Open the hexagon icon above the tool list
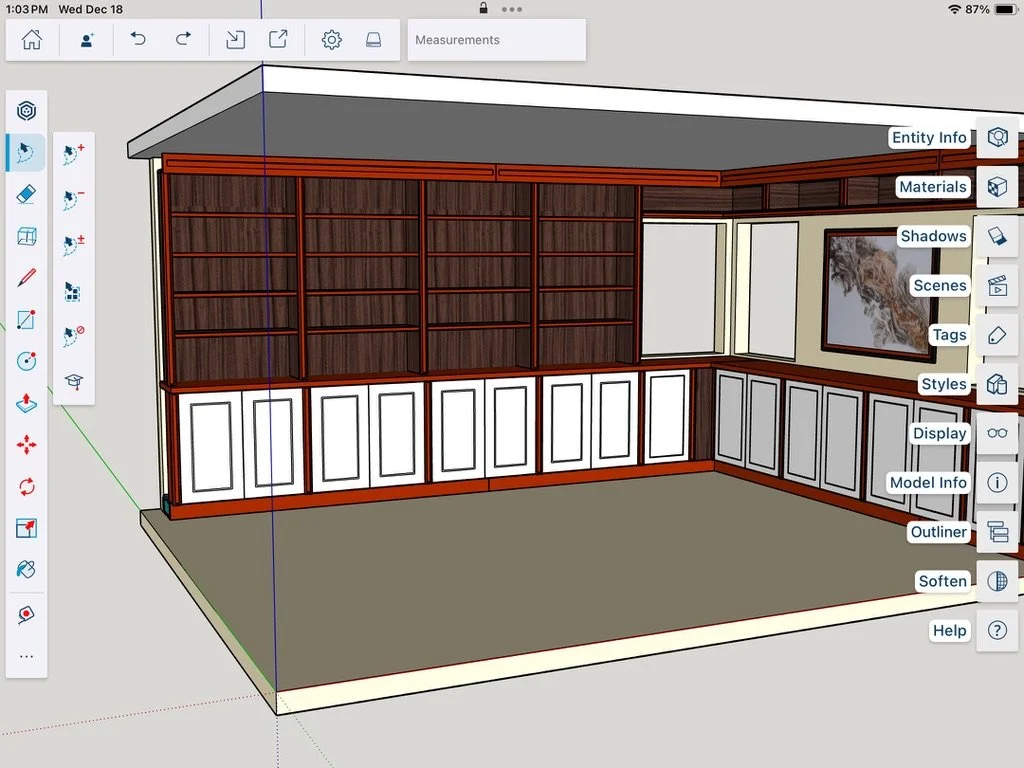This screenshot has width=1024, height=768. point(26,111)
